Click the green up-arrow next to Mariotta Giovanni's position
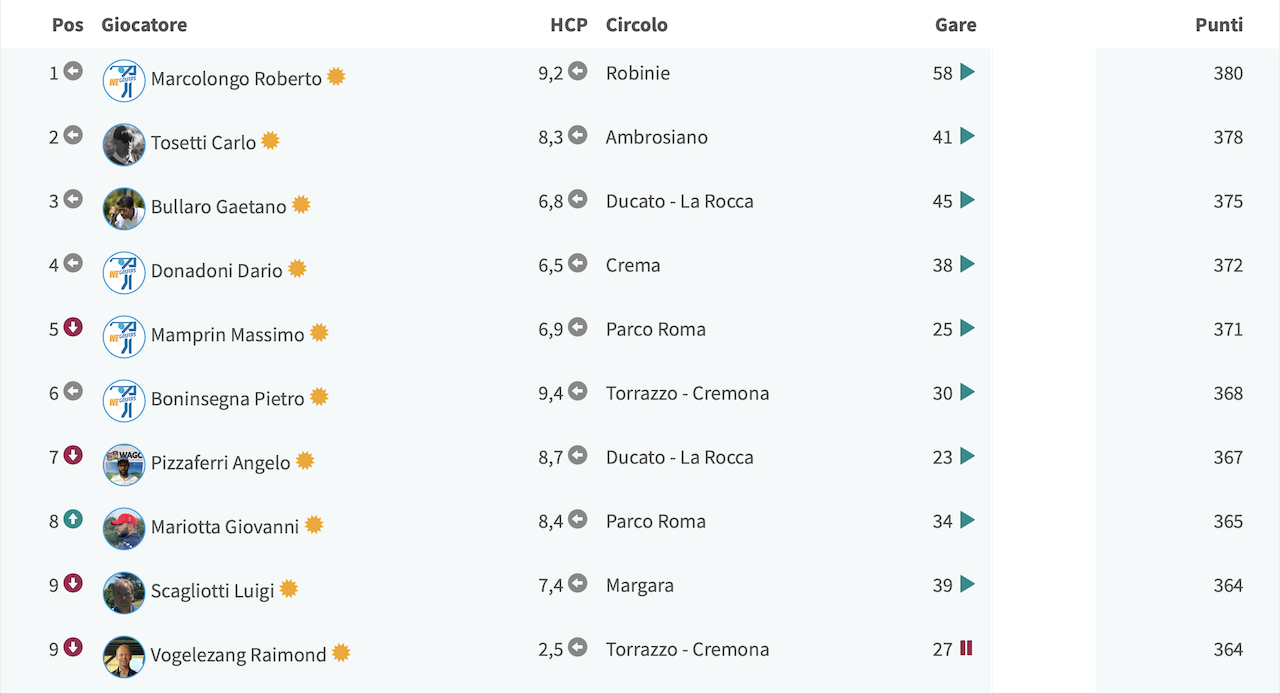This screenshot has height=693, width=1280. [73, 519]
